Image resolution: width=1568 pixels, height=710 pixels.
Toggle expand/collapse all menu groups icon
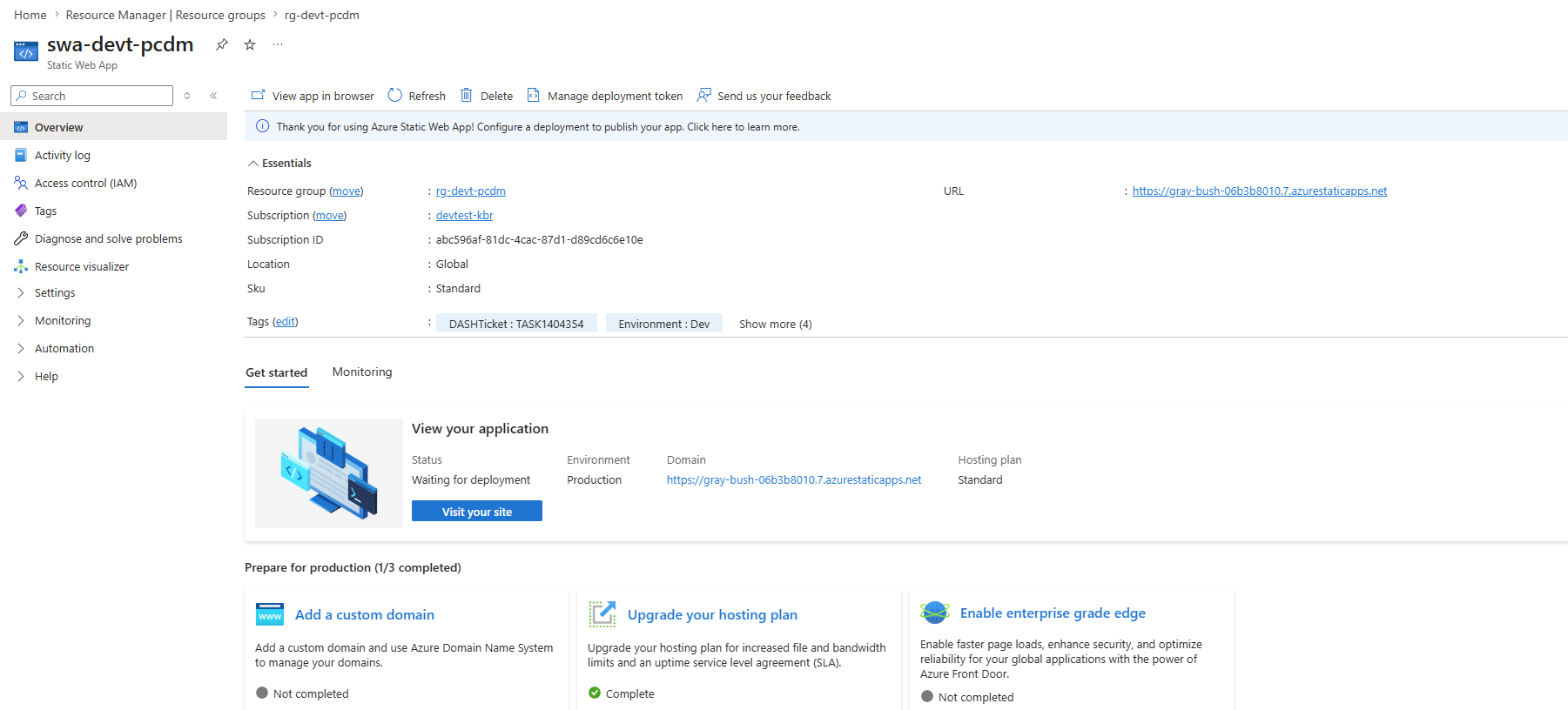187,96
